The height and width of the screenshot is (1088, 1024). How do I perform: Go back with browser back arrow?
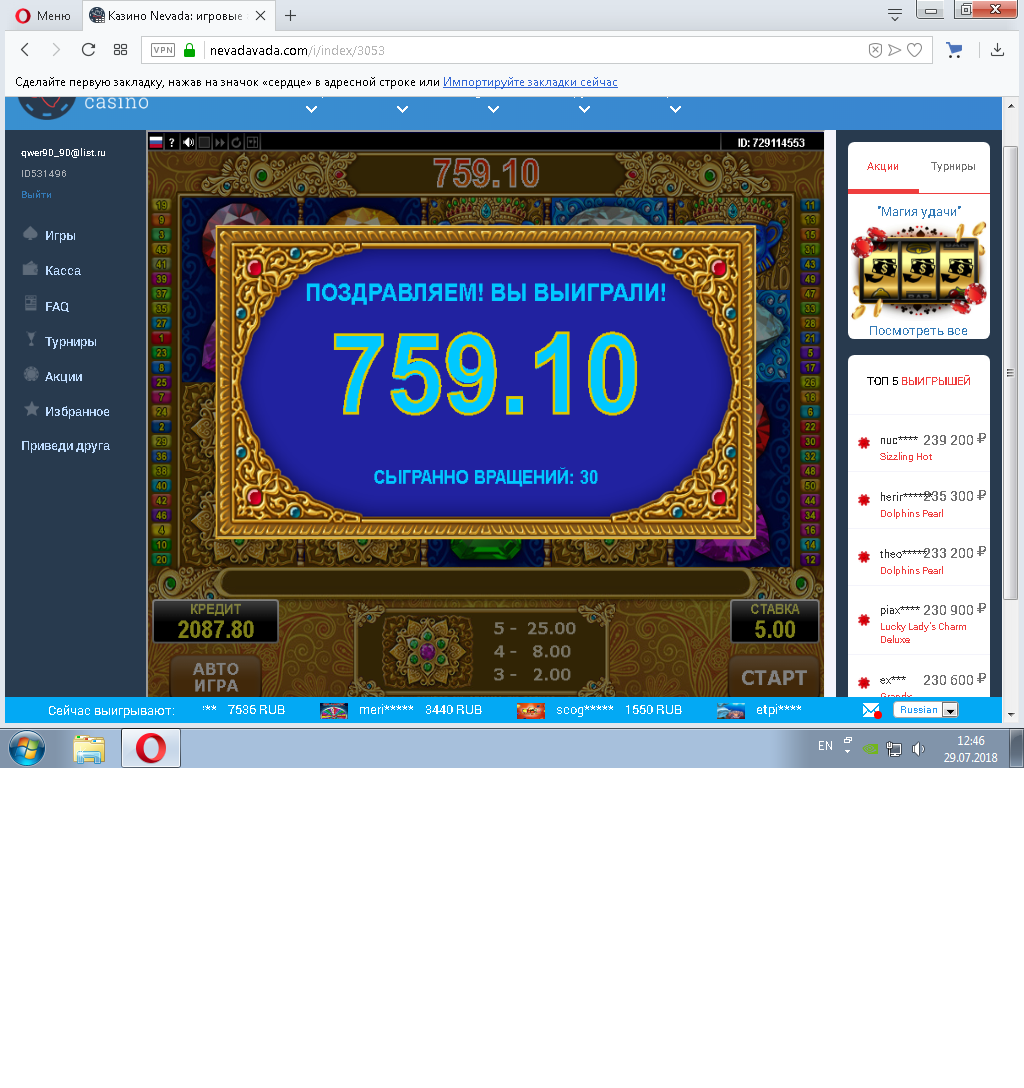tap(25, 50)
